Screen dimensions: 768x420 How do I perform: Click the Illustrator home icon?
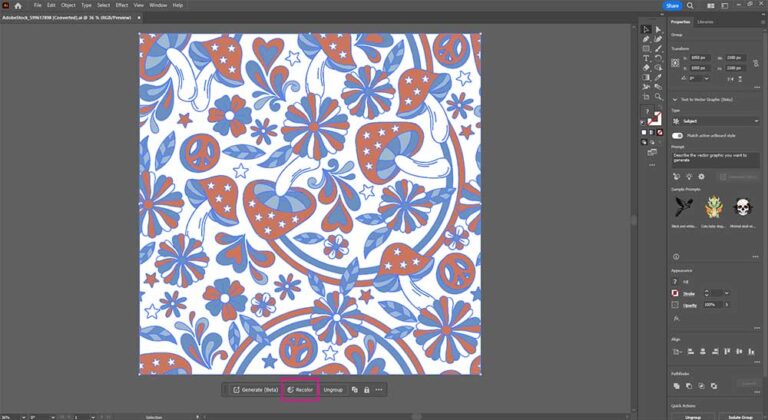[x=17, y=5]
